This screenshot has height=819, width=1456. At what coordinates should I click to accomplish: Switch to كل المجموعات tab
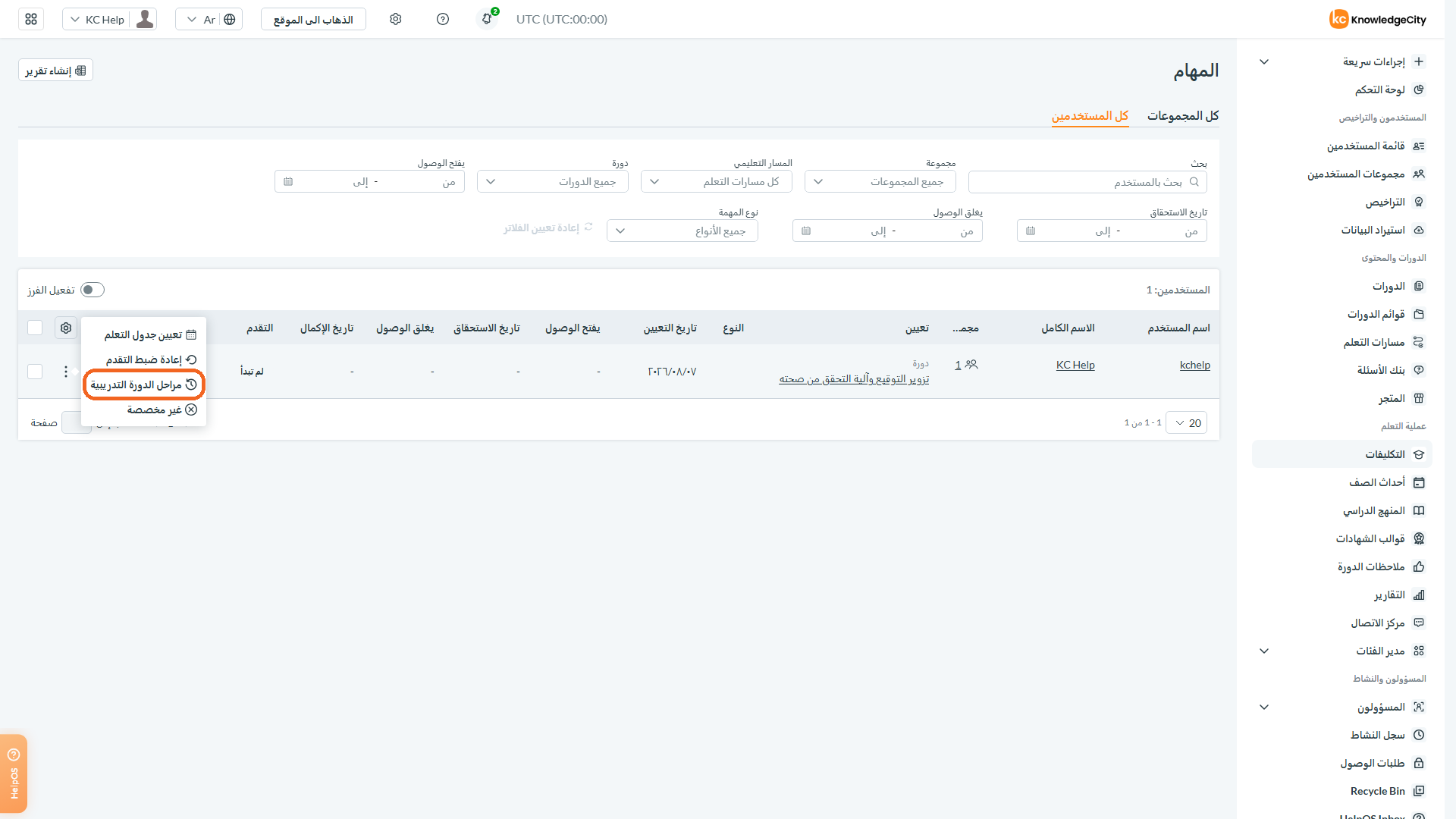pyautogui.click(x=1183, y=115)
